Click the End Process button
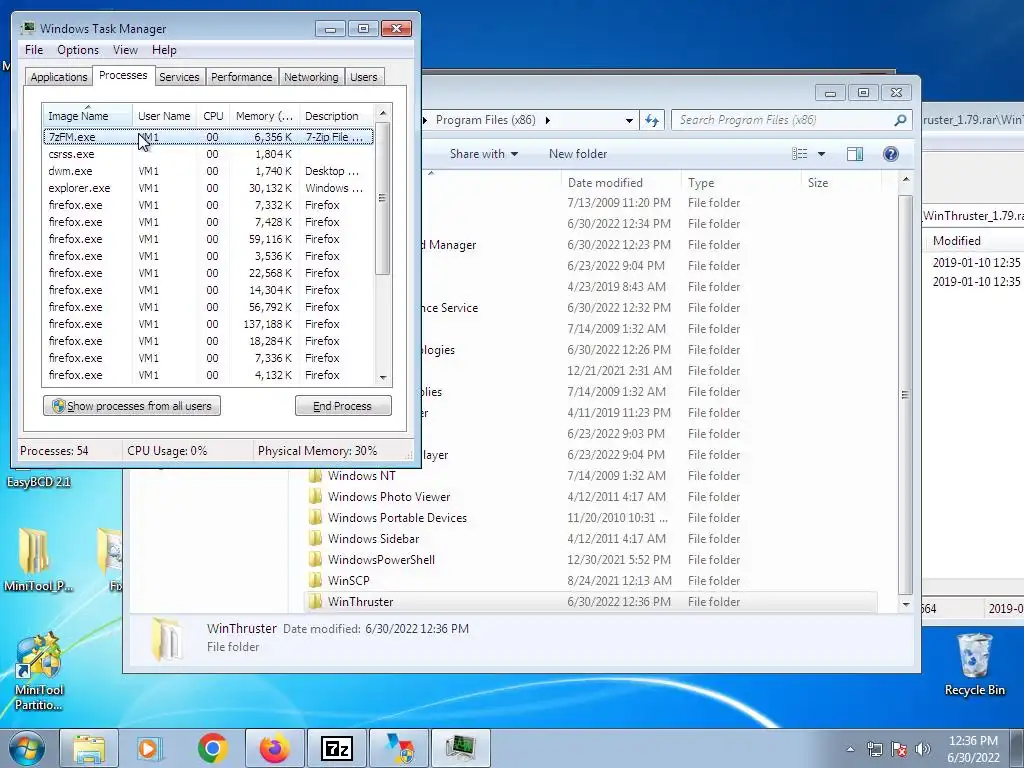Viewport: 1024px width, 768px height. click(343, 406)
